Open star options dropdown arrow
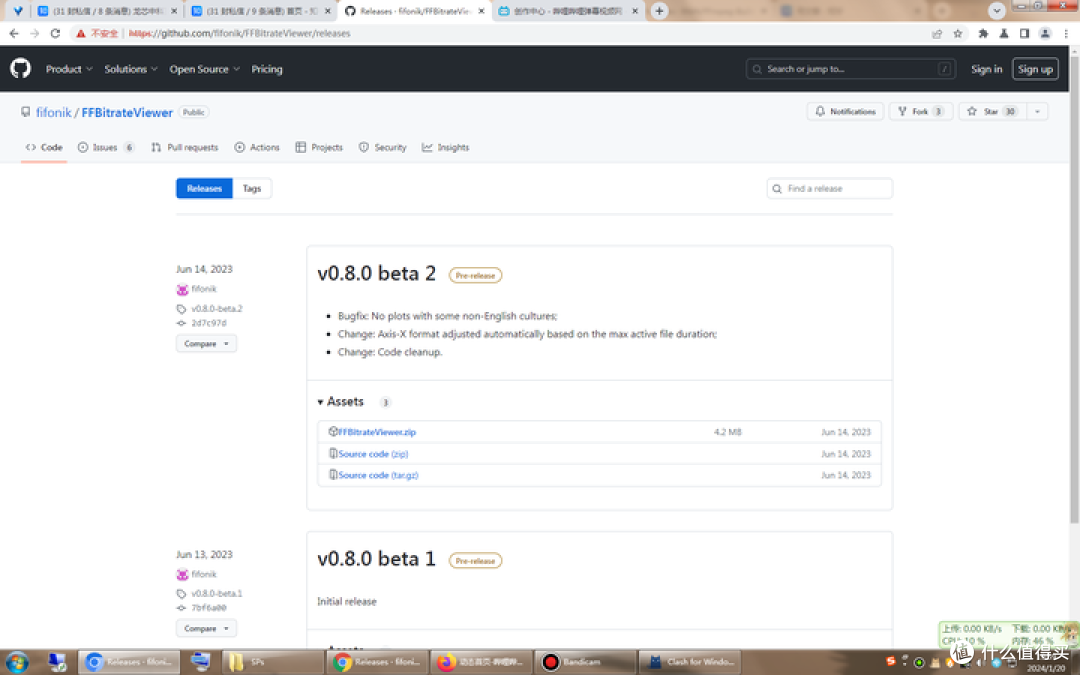 coord(1037,112)
